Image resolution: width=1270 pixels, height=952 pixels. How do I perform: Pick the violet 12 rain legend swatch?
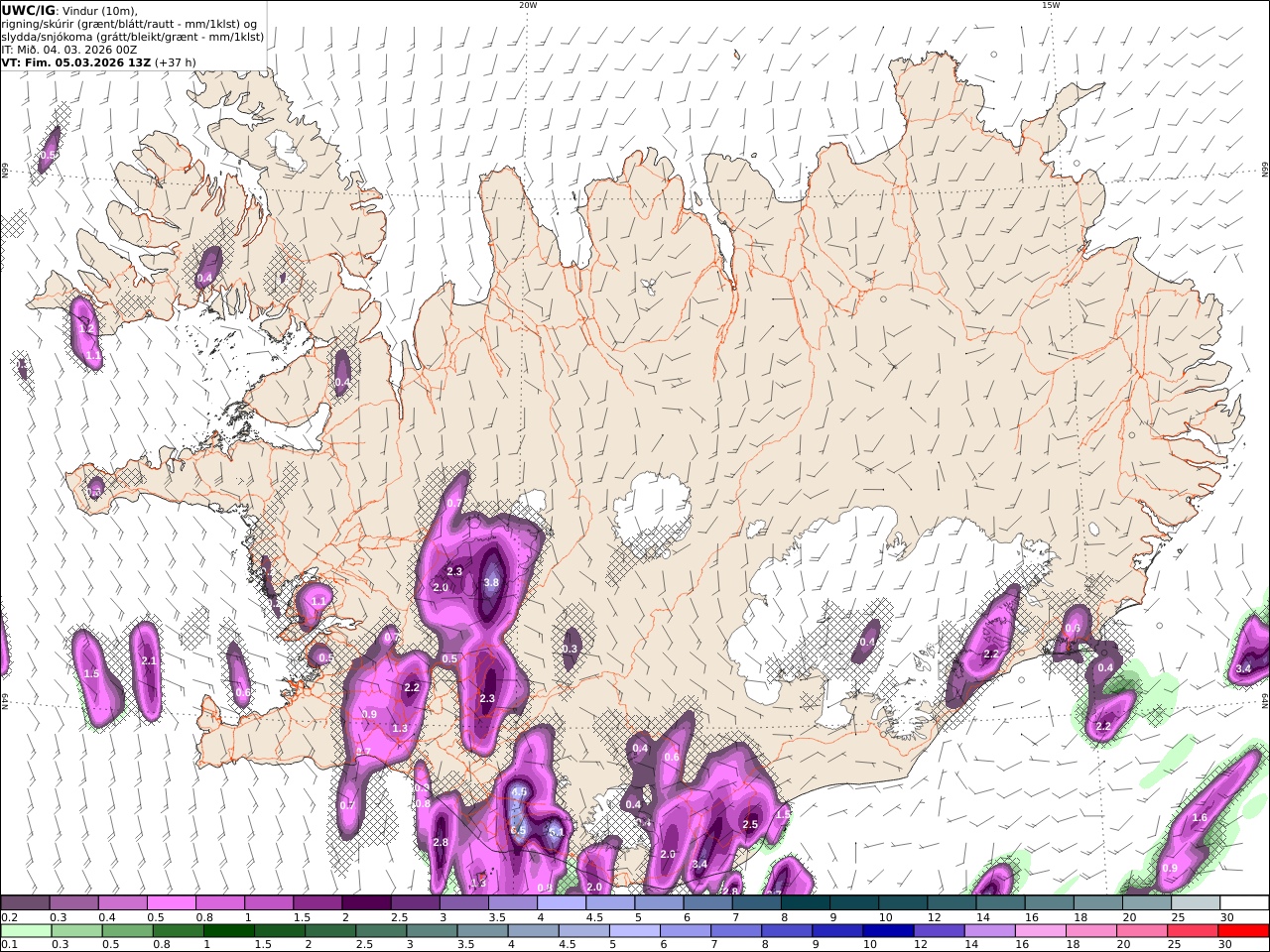click(938, 931)
